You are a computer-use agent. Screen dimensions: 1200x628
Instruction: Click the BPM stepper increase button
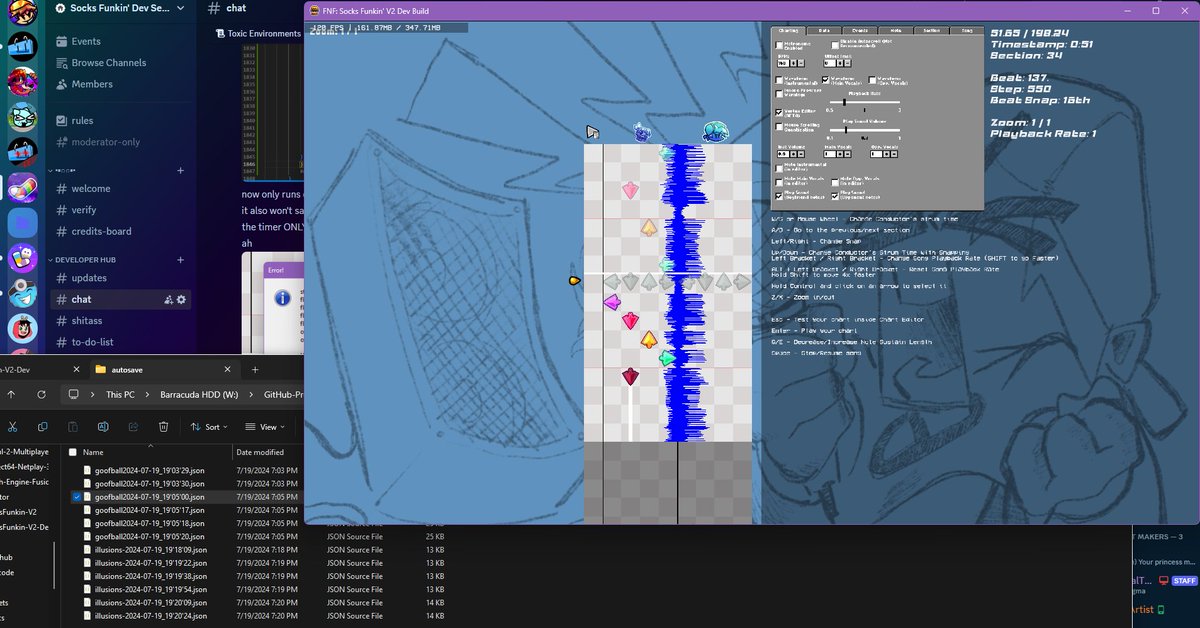tap(795, 63)
